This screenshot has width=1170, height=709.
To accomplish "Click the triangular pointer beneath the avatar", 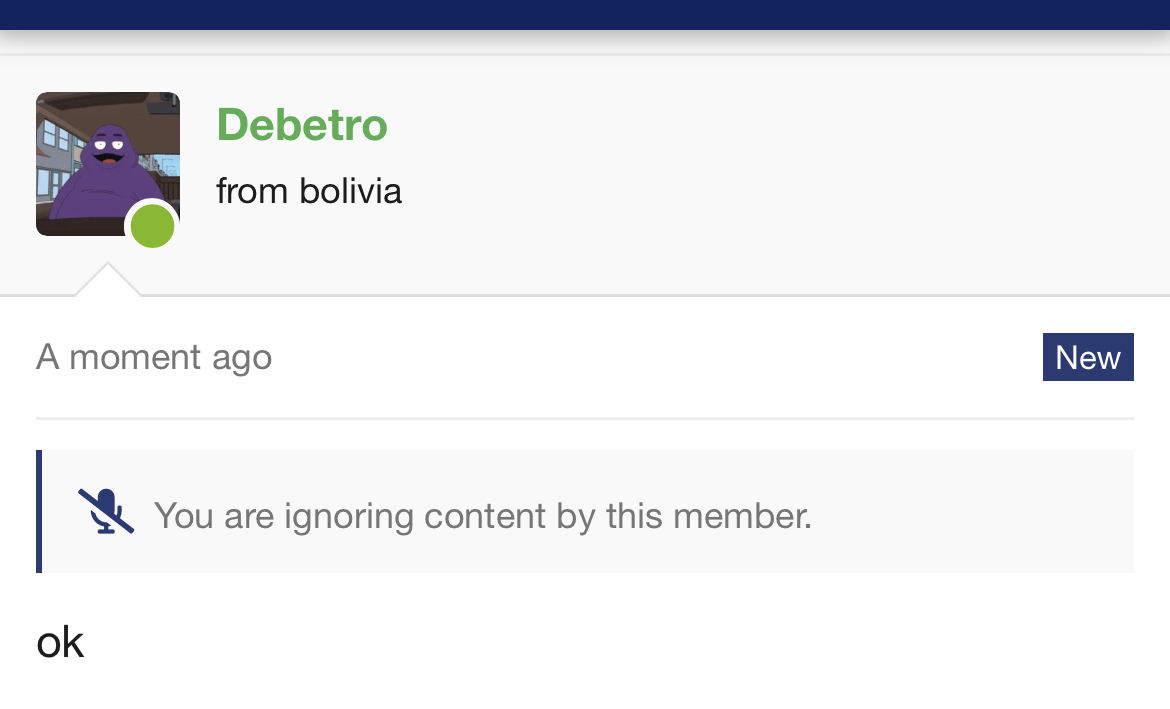I will point(108,280).
